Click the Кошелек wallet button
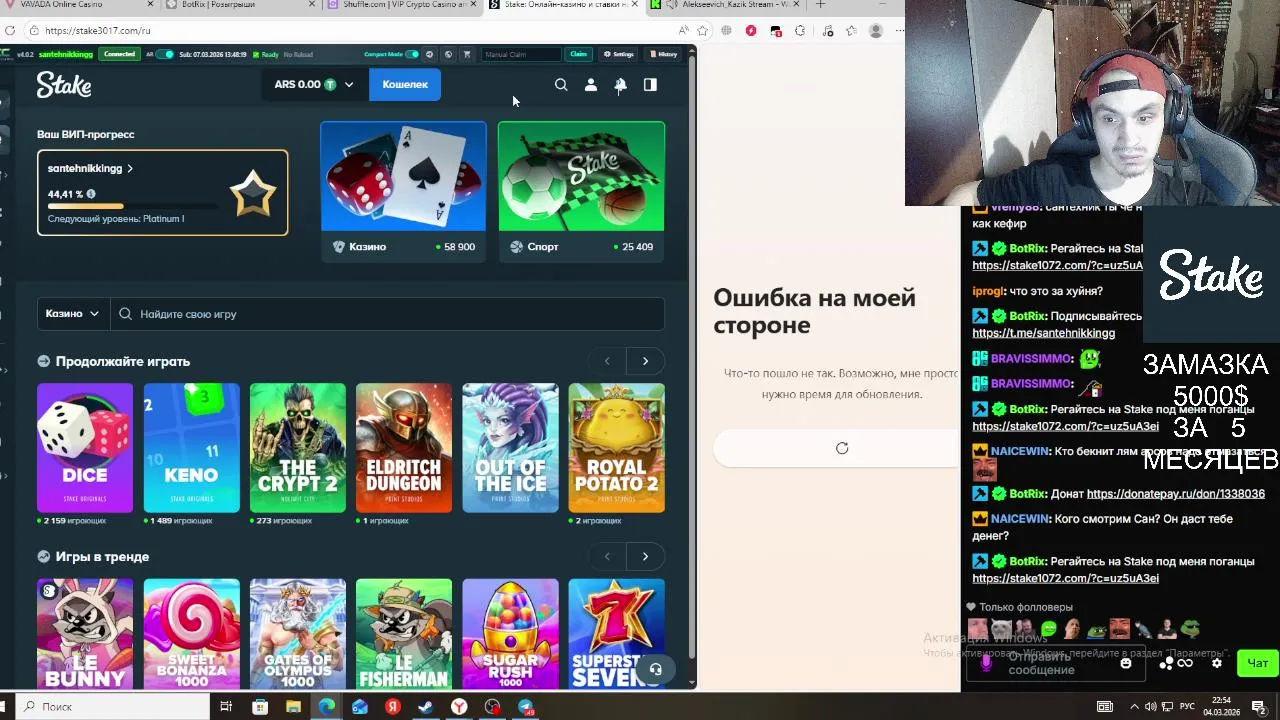 click(x=405, y=85)
